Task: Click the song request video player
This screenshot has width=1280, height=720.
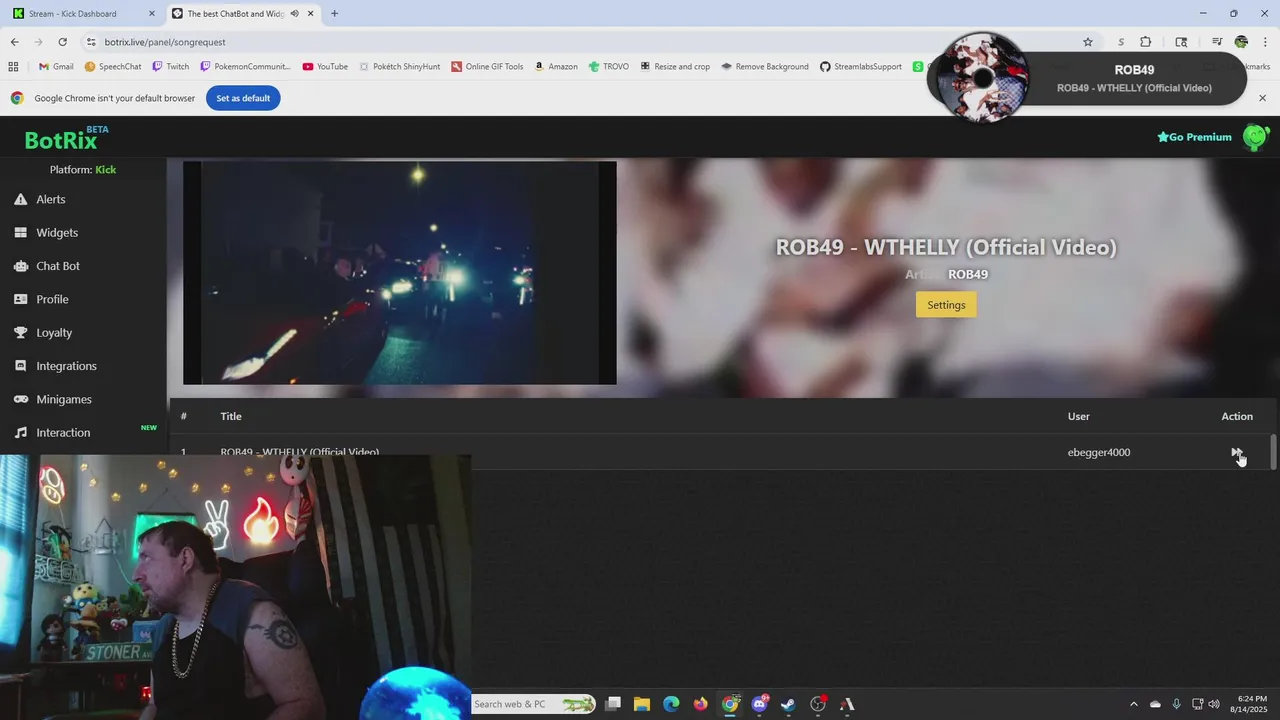Action: [x=400, y=273]
